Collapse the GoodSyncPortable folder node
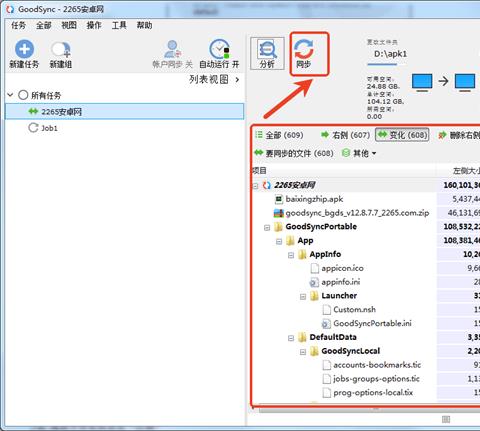The image size is (480, 431). click(267, 228)
